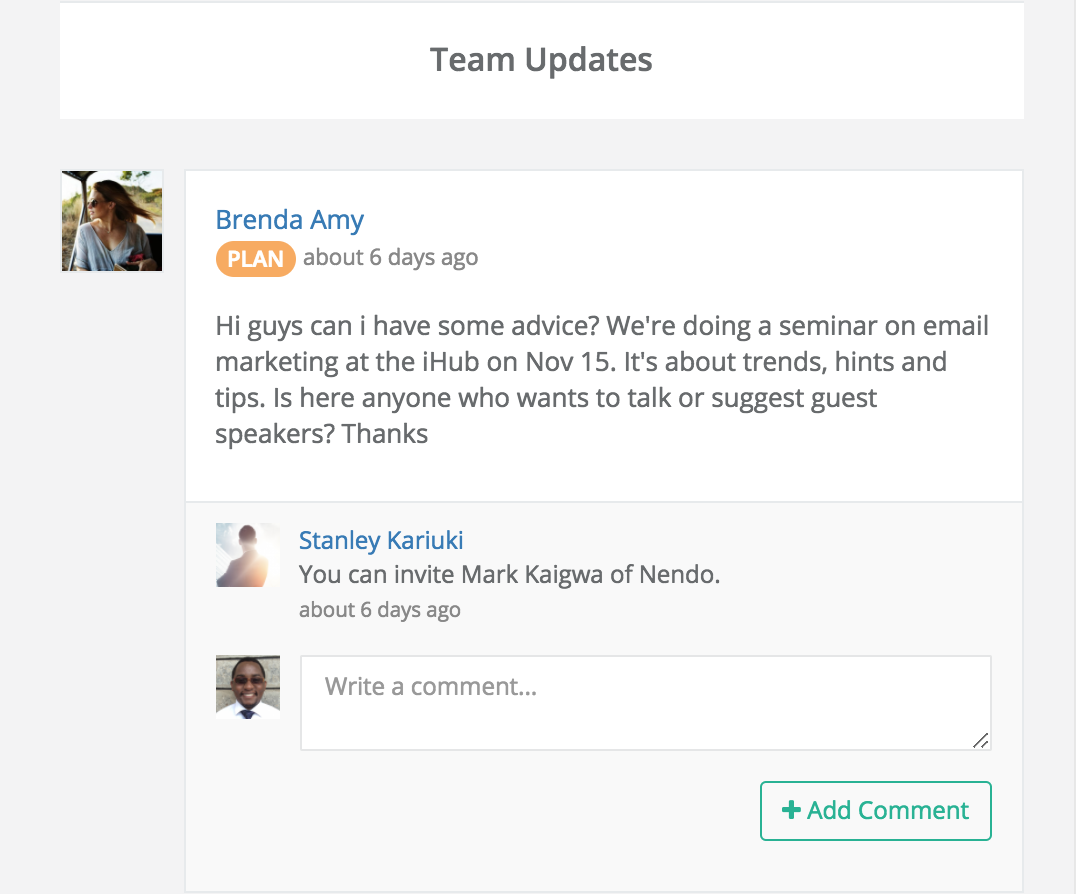Click the comment box resize handle
This screenshot has width=1076, height=894.
click(x=981, y=740)
